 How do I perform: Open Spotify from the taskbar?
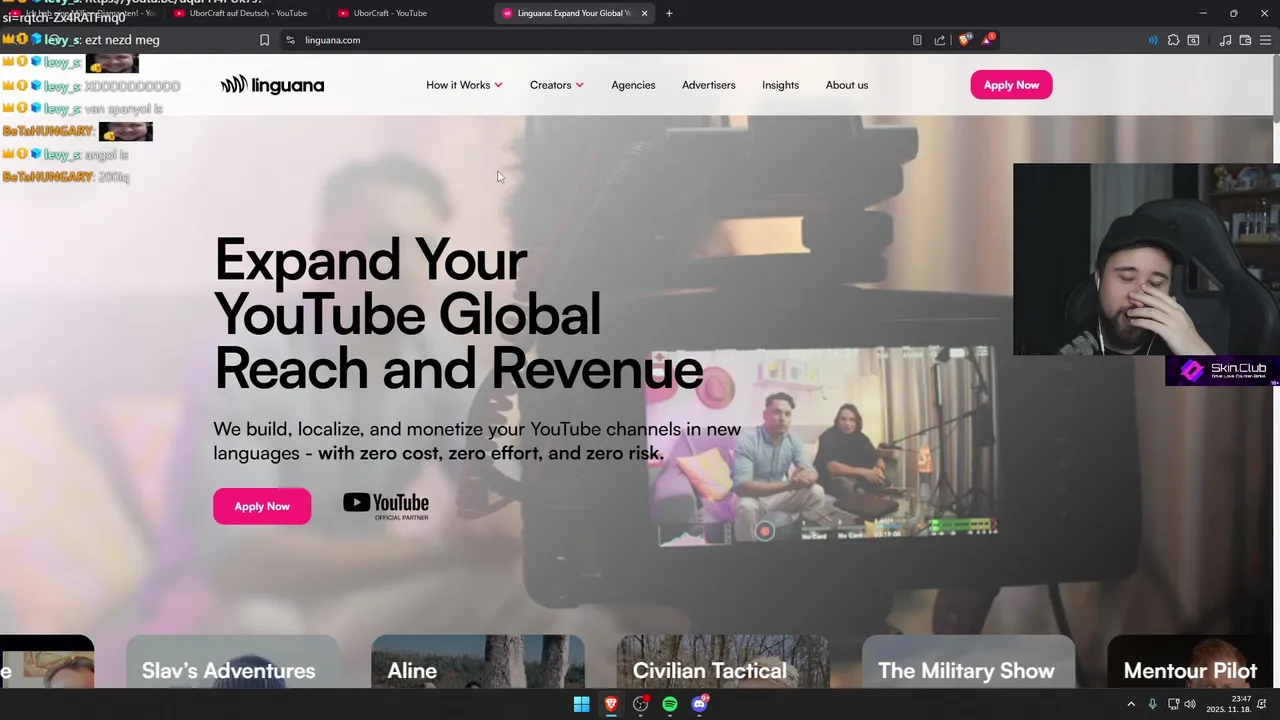(670, 704)
